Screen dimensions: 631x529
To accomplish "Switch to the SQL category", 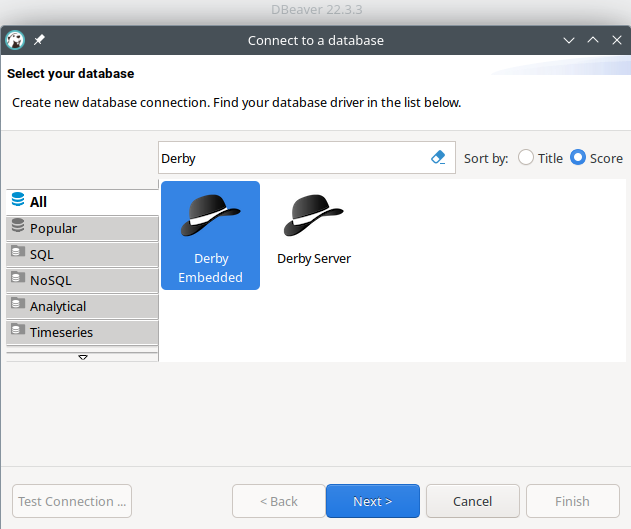I will tap(82, 255).
